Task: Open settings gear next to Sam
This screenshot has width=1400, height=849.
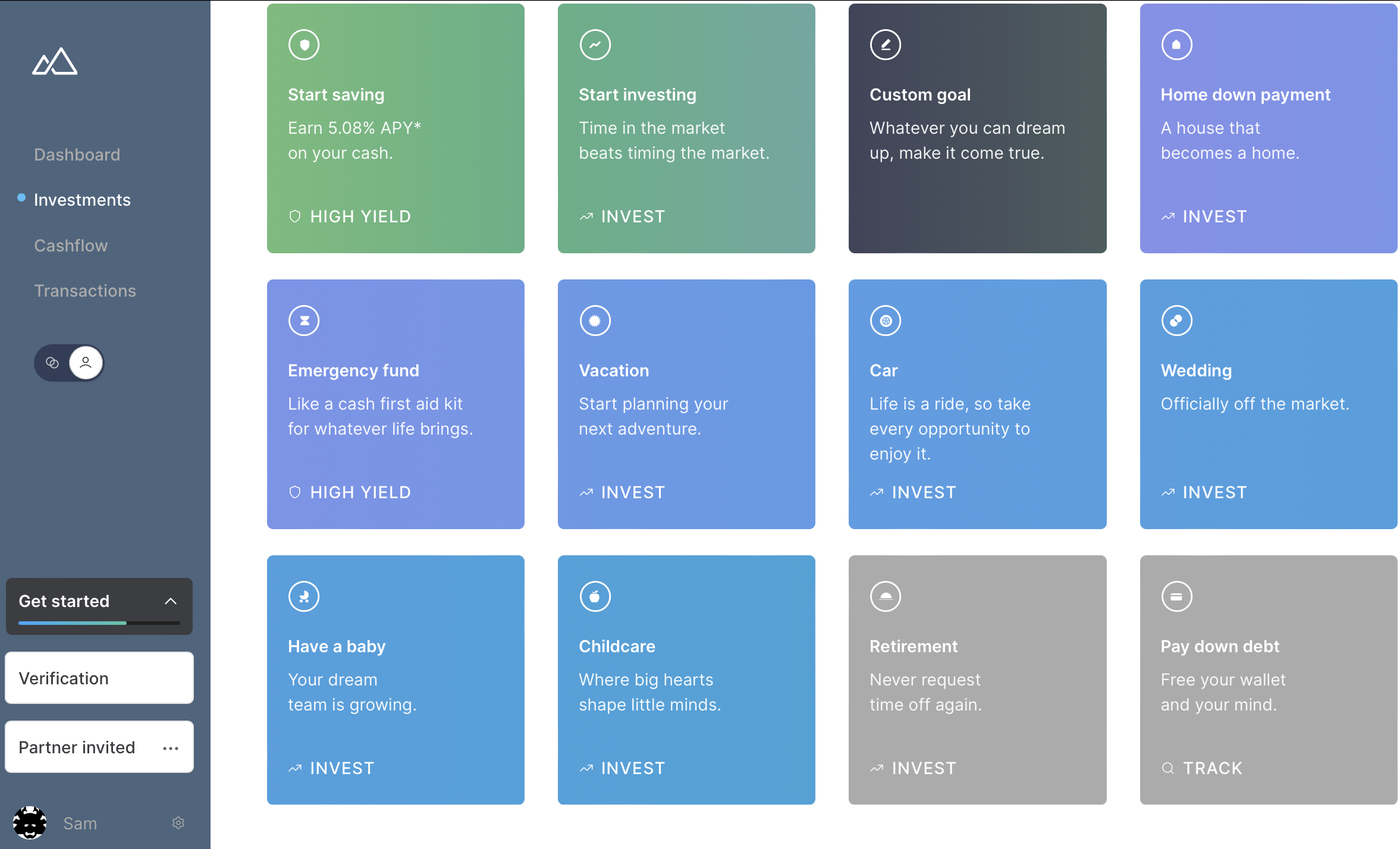Action: (178, 823)
